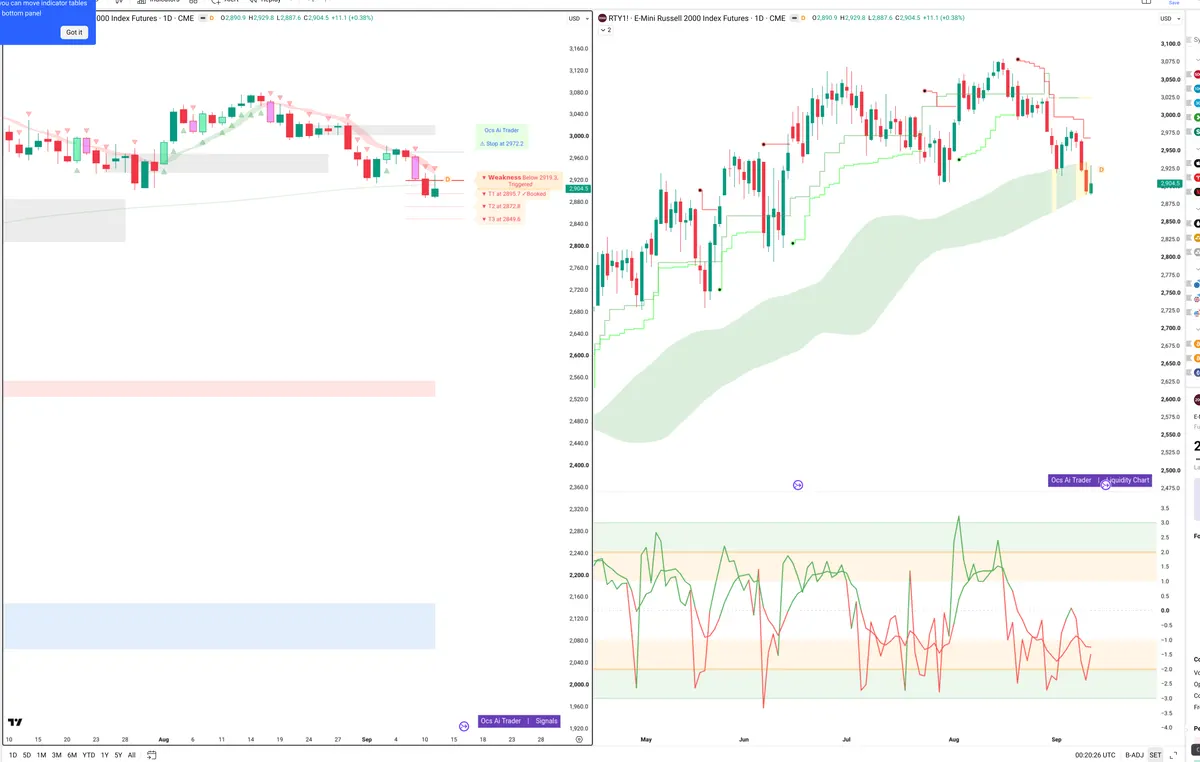Image resolution: width=1200 pixels, height=762 pixels.
Task: Click the D marker beside the last left candle
Action: pyautogui.click(x=448, y=180)
